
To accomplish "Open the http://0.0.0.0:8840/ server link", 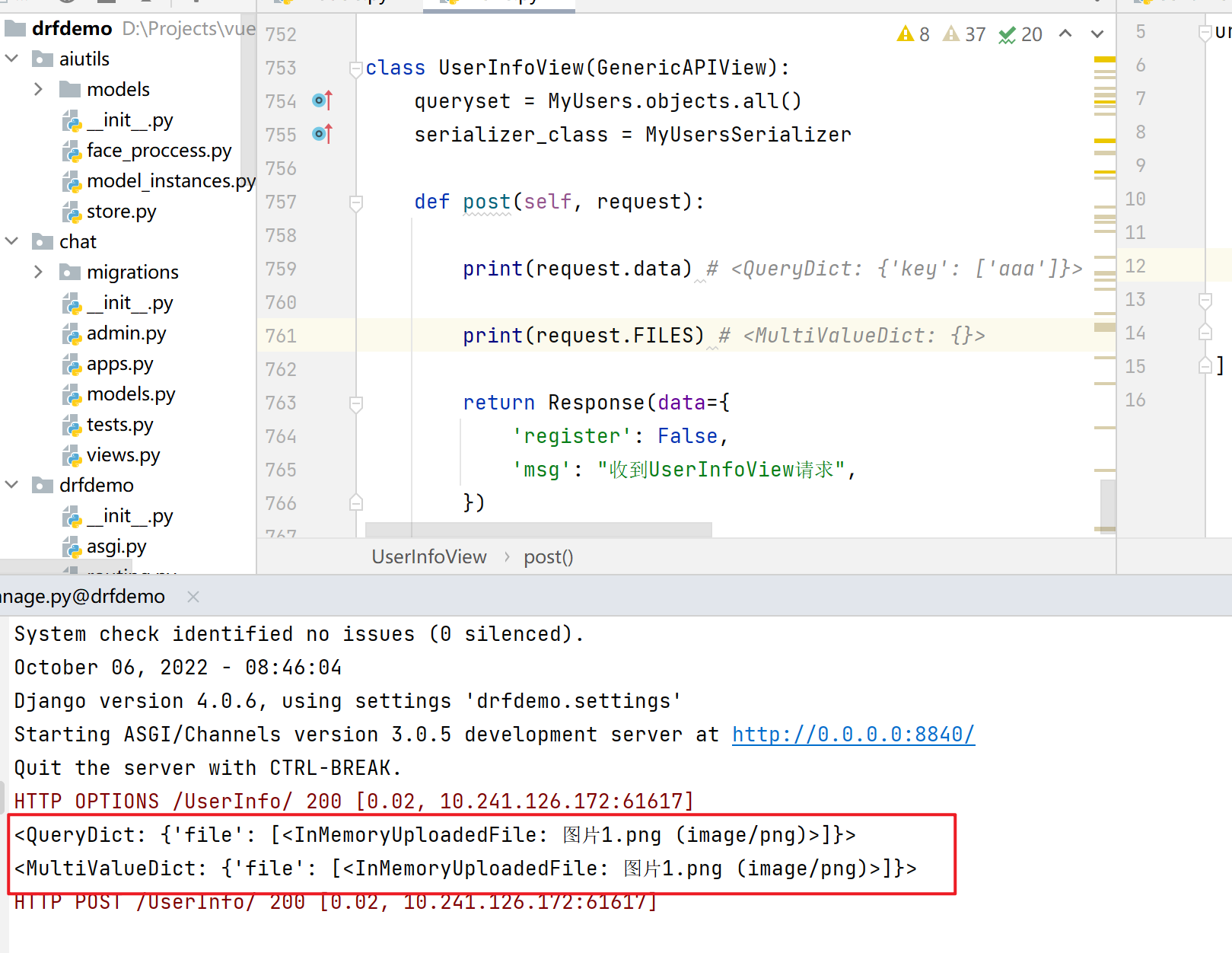I will tap(852, 735).
